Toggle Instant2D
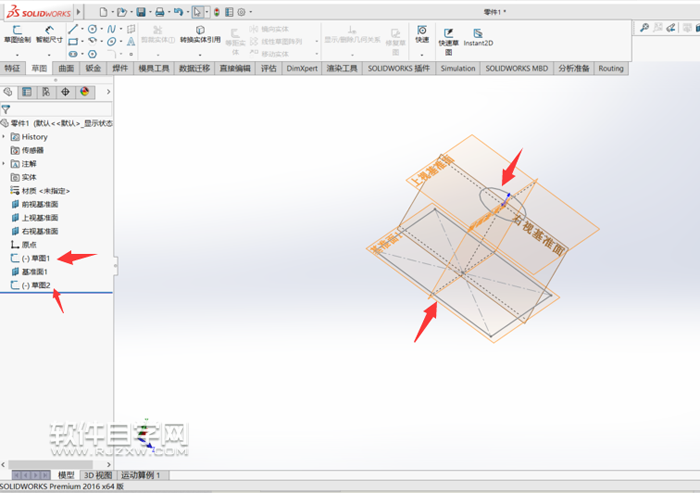This screenshot has width=700, height=493. tap(478, 38)
